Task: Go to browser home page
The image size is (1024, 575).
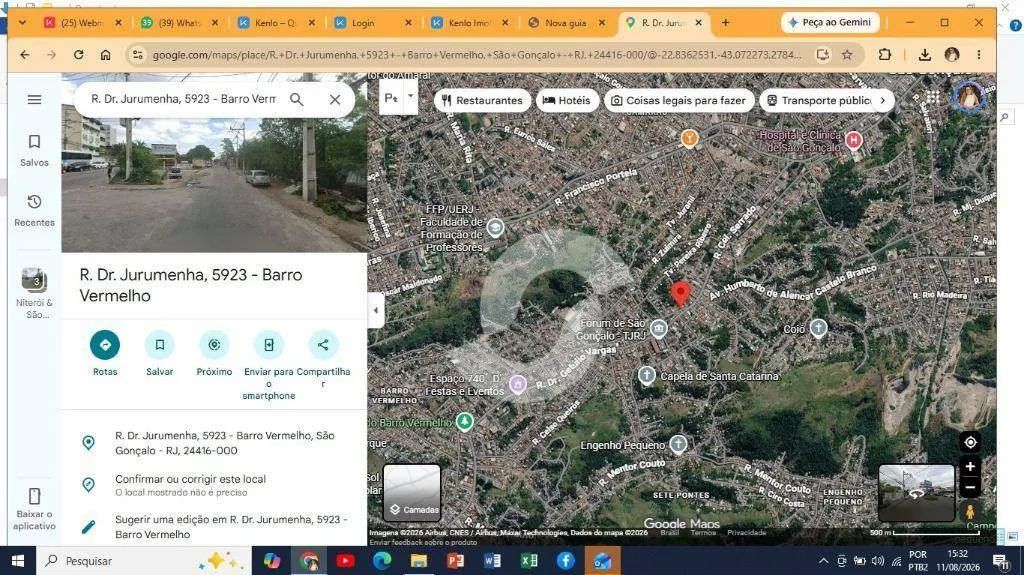Action: point(105,55)
